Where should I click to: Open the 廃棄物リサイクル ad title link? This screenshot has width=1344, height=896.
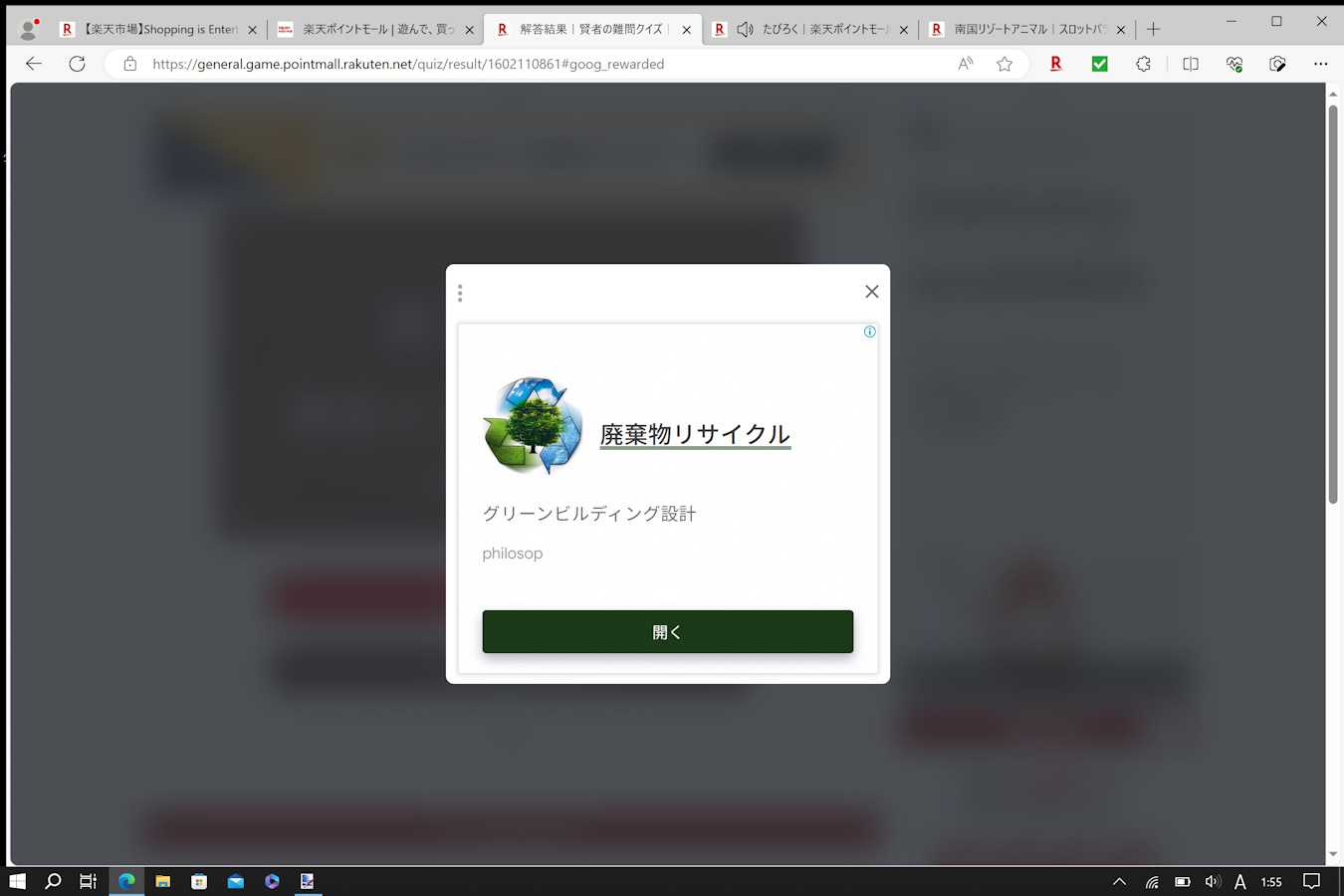tap(695, 435)
